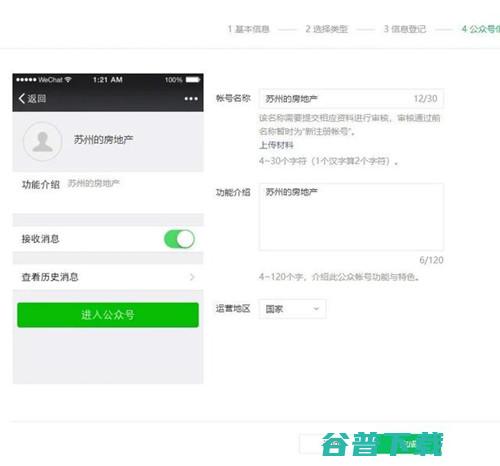Image resolution: width=500 pixels, height=466 pixels.
Task: Click the 功能介绍 text area
Action: click(x=351, y=217)
